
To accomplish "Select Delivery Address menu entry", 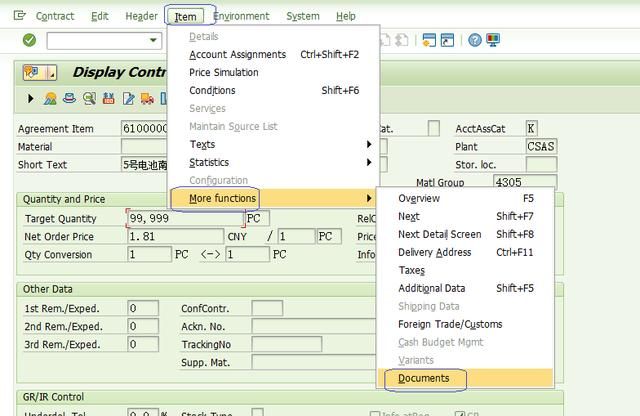I will coord(434,252).
